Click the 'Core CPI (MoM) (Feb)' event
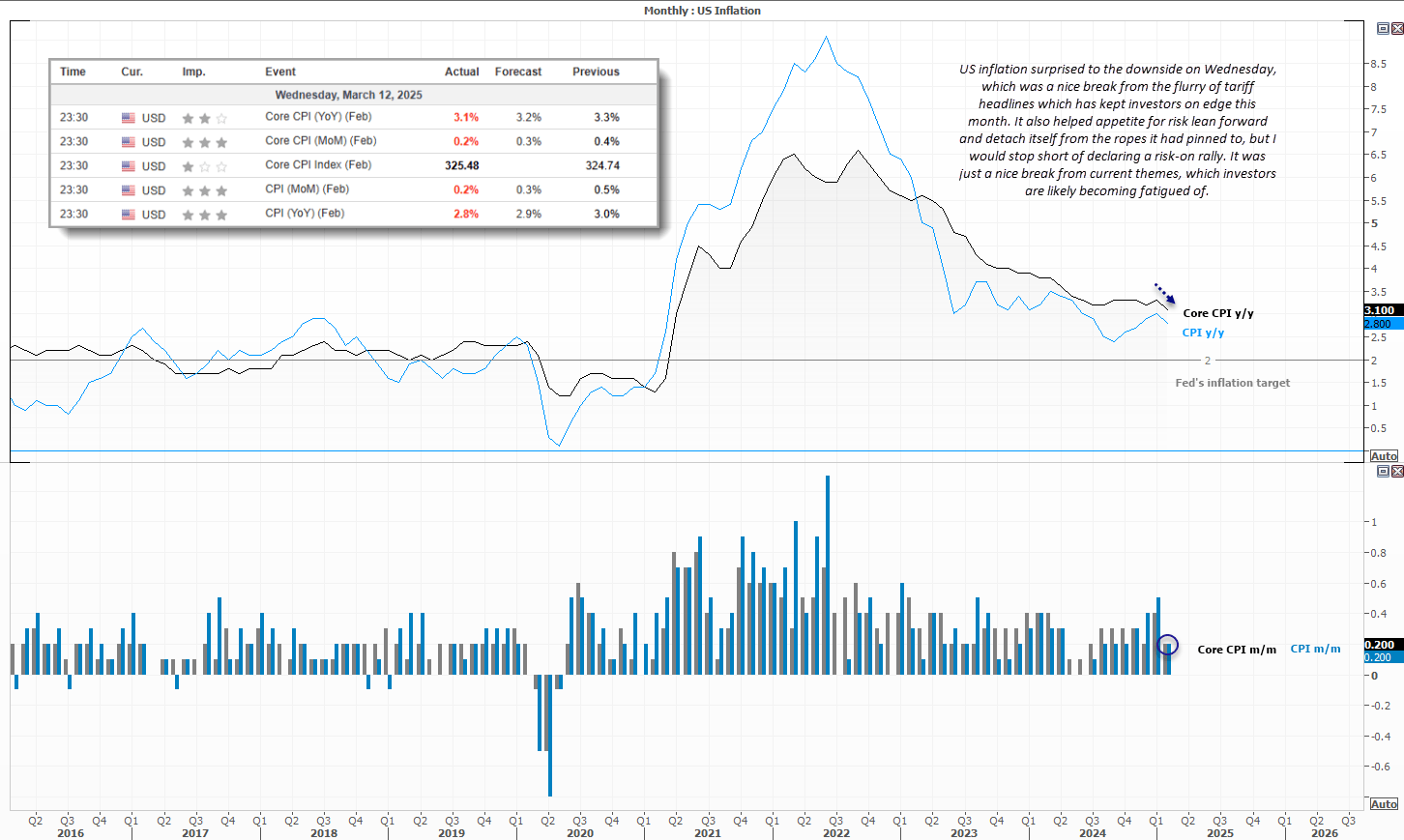Image resolution: width=1404 pixels, height=840 pixels. click(320, 140)
